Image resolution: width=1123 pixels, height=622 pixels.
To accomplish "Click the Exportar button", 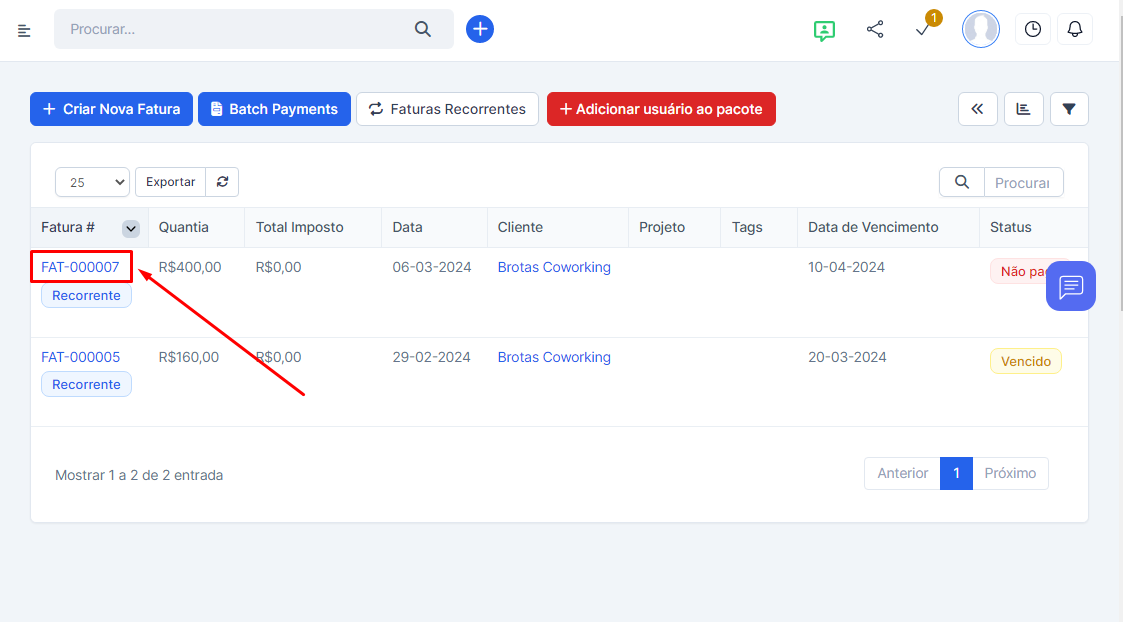I will click(x=170, y=182).
